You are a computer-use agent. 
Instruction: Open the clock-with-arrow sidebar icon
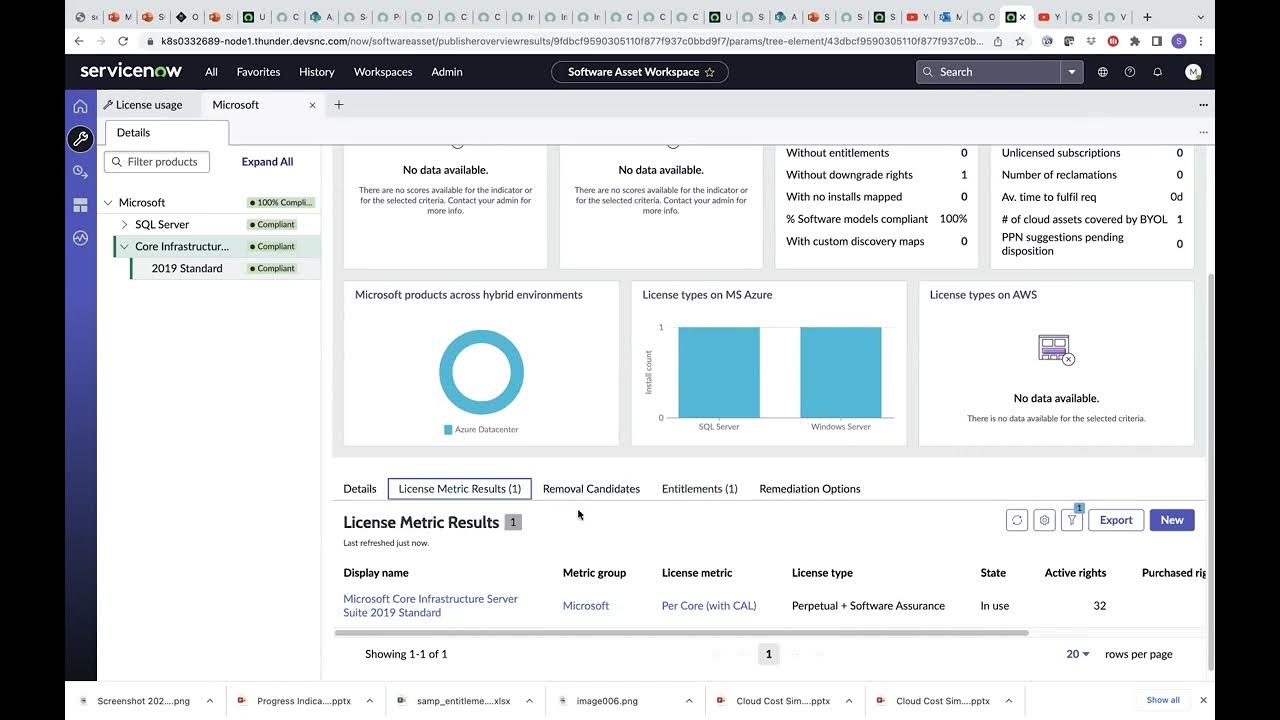81,172
